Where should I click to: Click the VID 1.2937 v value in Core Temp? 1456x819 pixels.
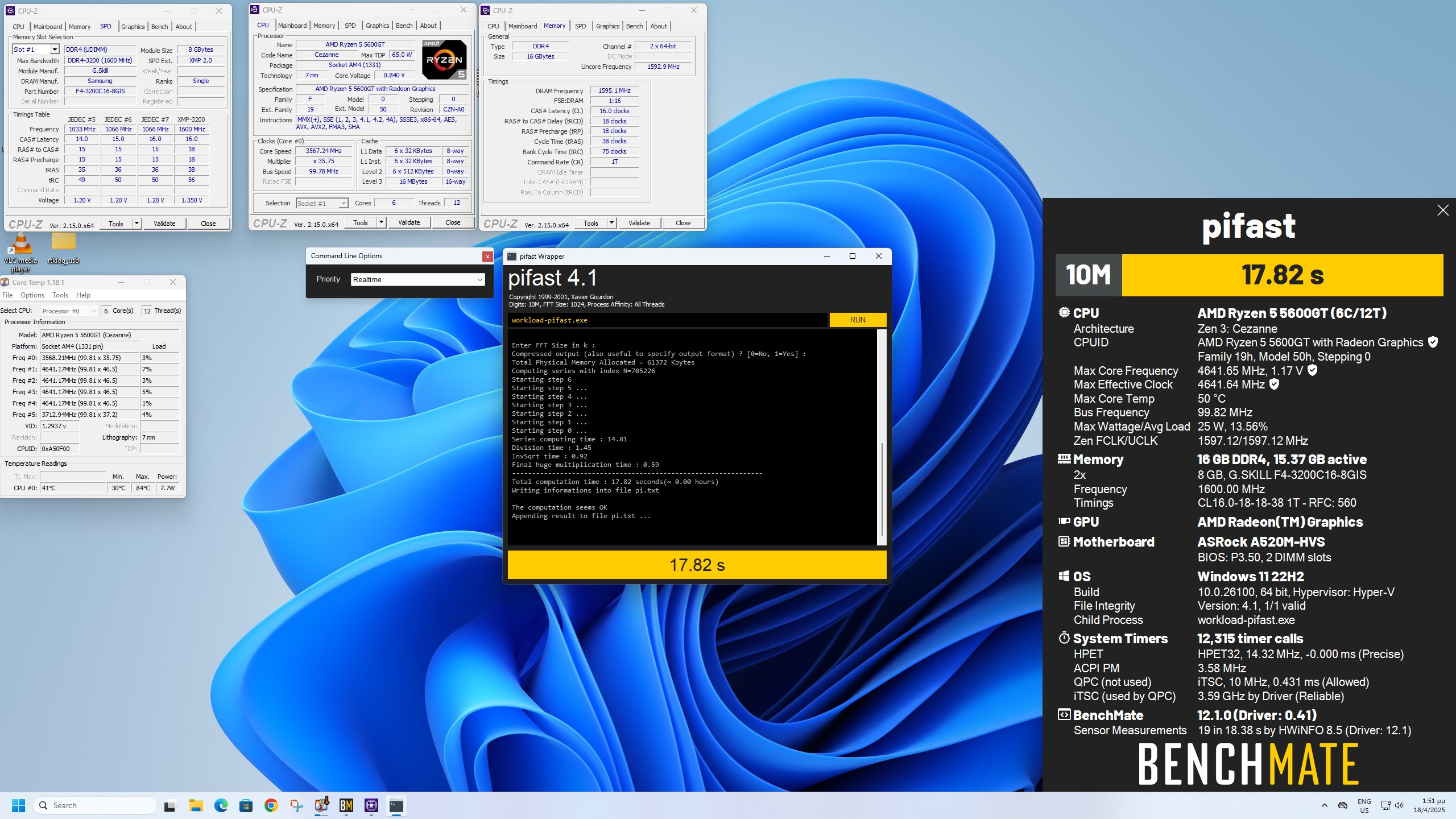(x=59, y=426)
